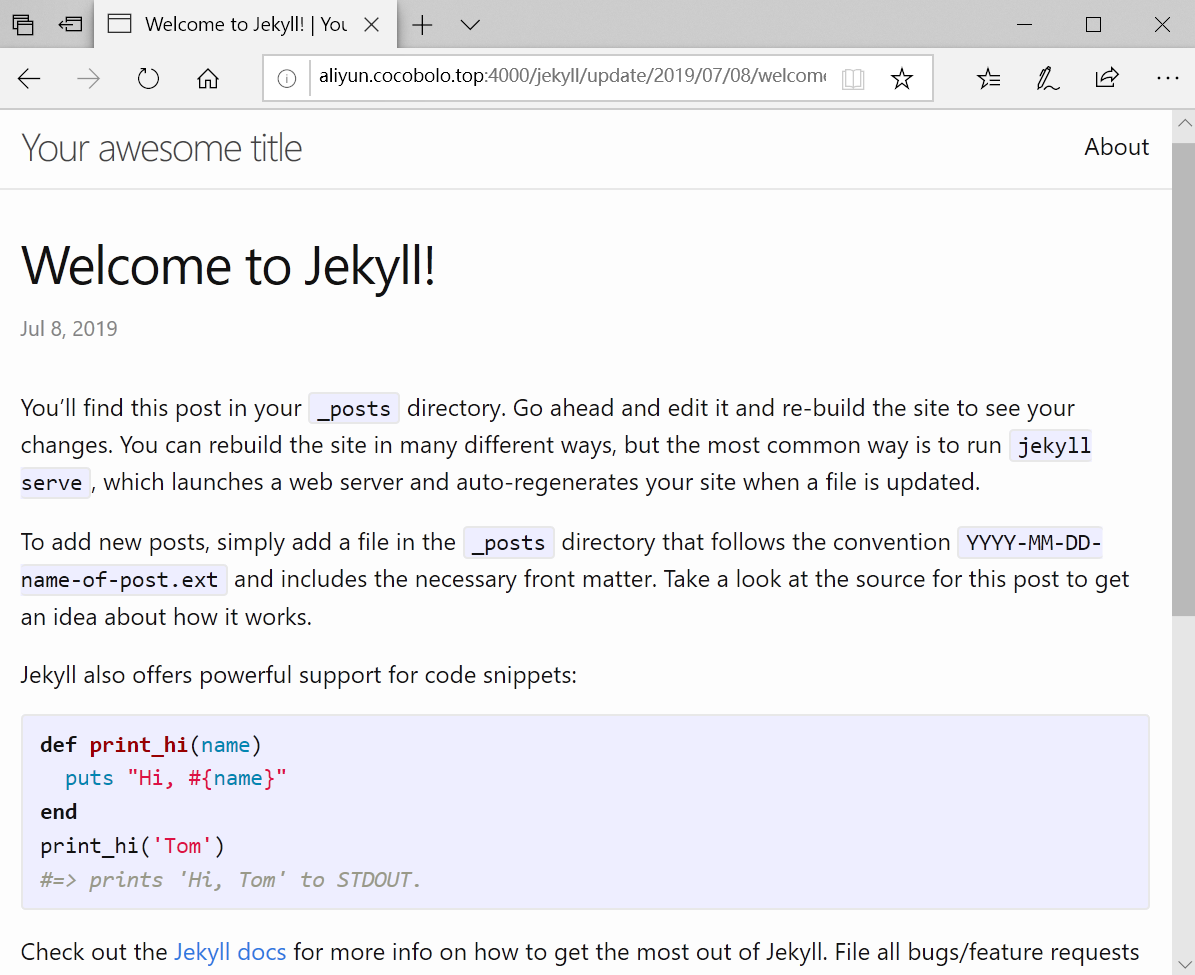Click the Jul 8, 2019 date
1195x975 pixels.
pyautogui.click(x=69, y=329)
